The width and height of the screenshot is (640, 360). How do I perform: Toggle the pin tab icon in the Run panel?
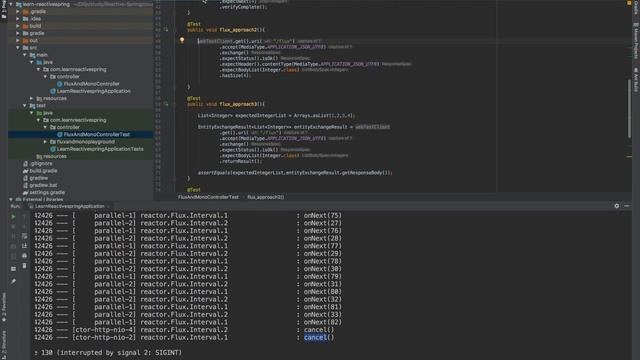(x=13, y=281)
